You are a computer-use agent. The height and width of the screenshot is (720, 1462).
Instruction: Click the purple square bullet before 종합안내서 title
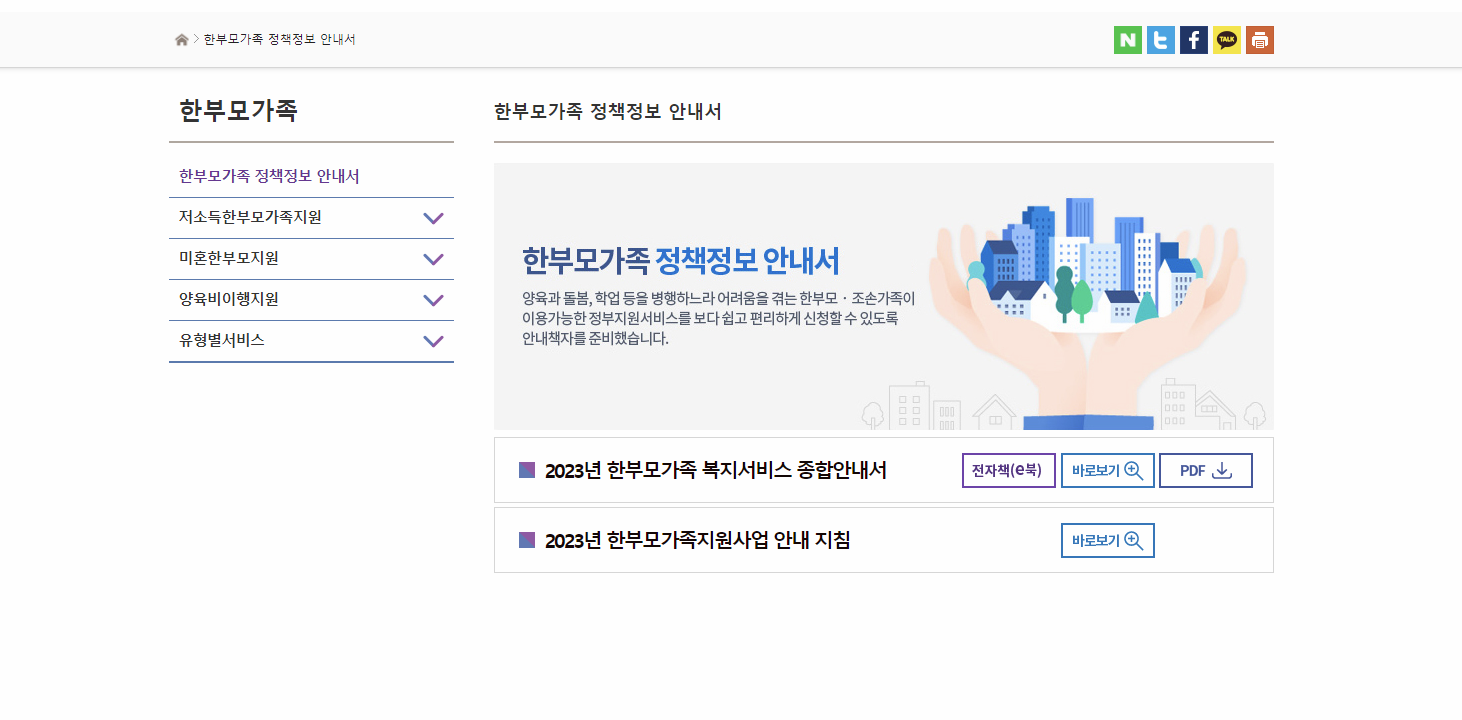[x=526, y=470]
